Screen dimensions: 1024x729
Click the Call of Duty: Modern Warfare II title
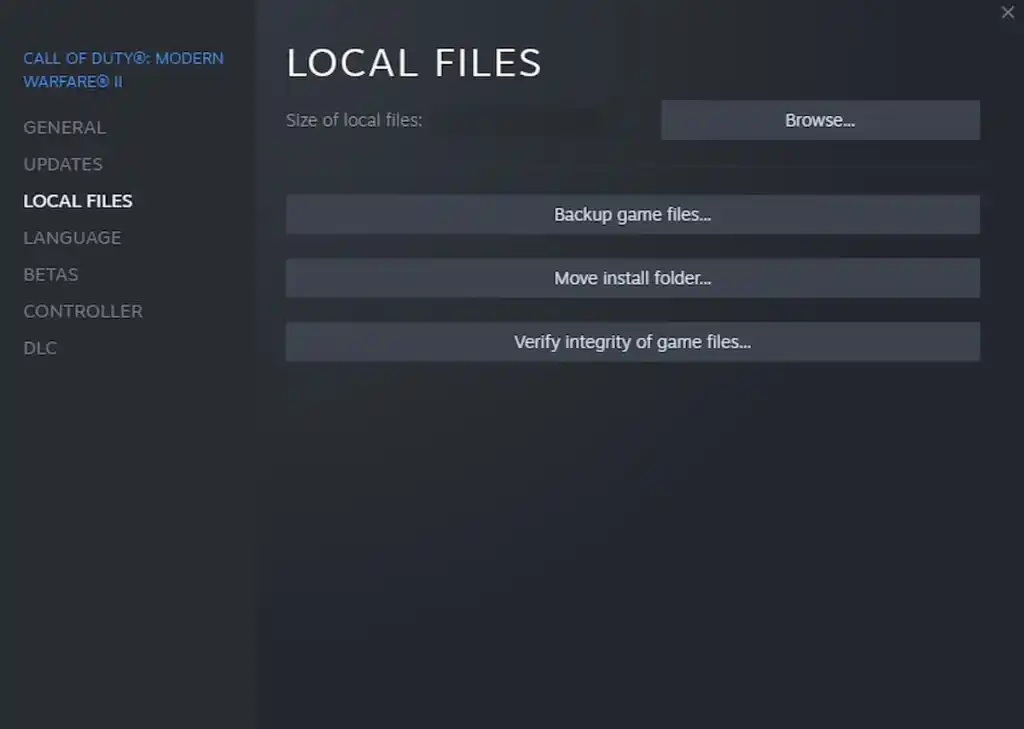click(123, 70)
